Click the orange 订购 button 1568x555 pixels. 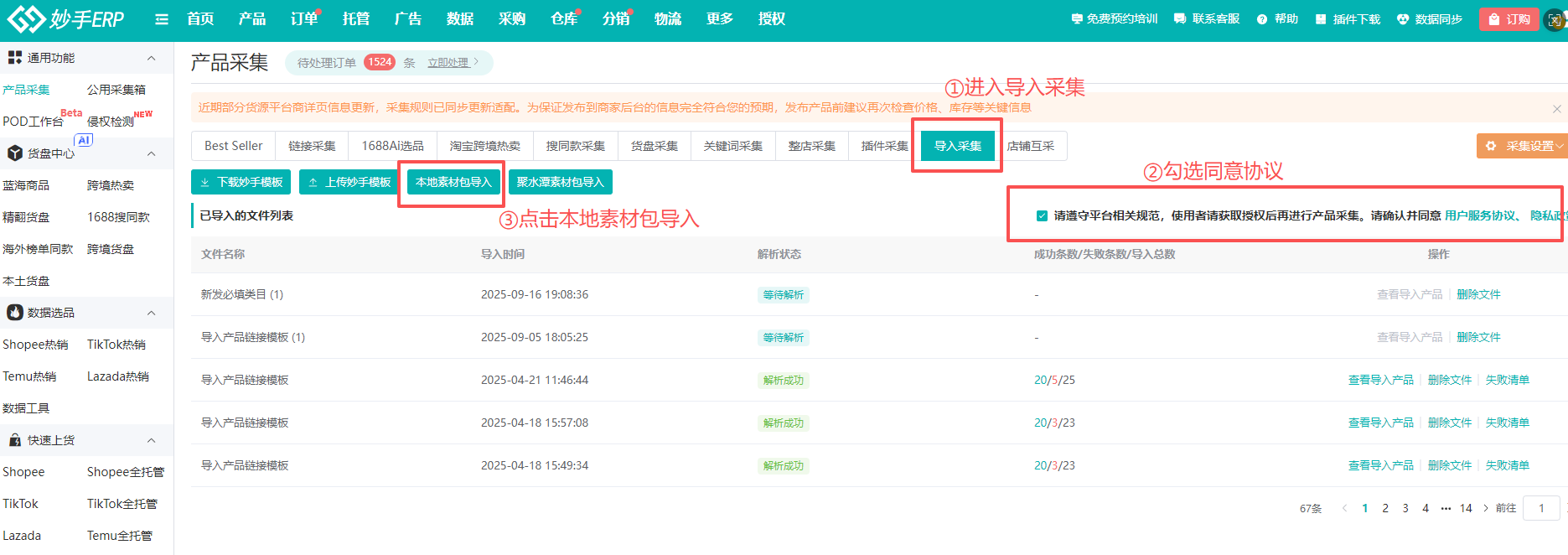(1509, 19)
